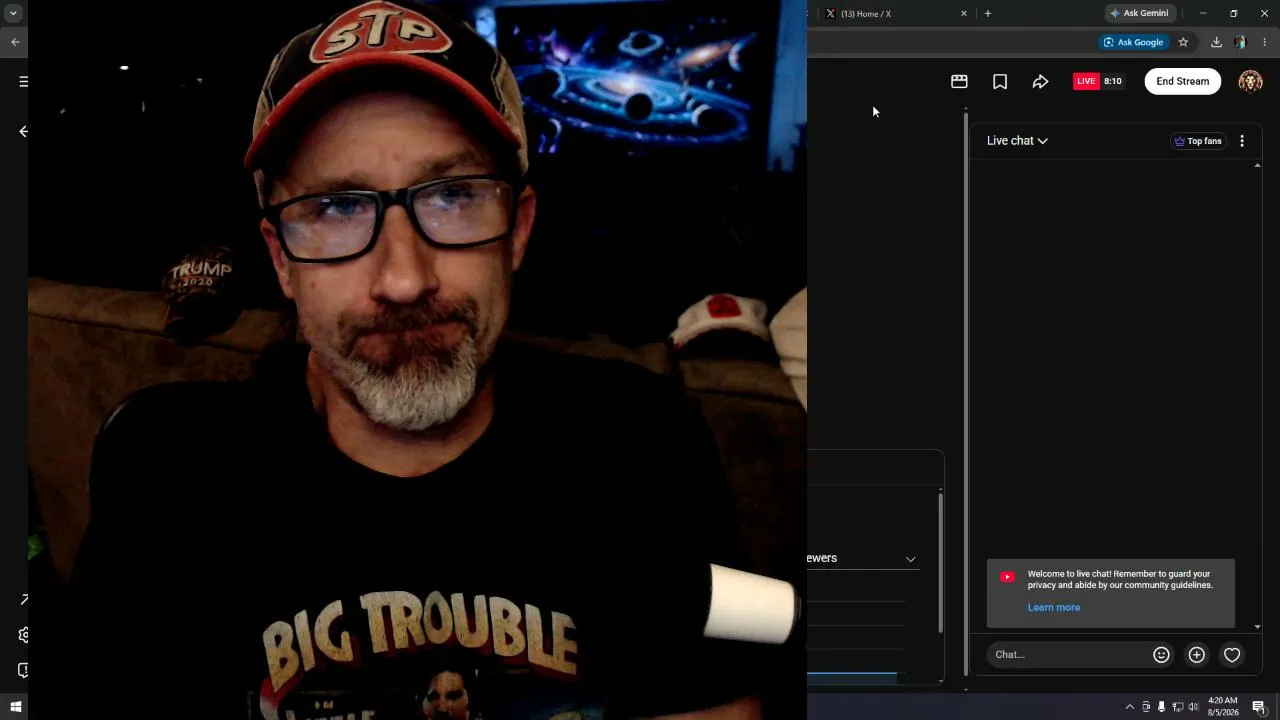The image size is (1280, 720).
Task: Open the Windows notification center
Action: click(1258, 707)
